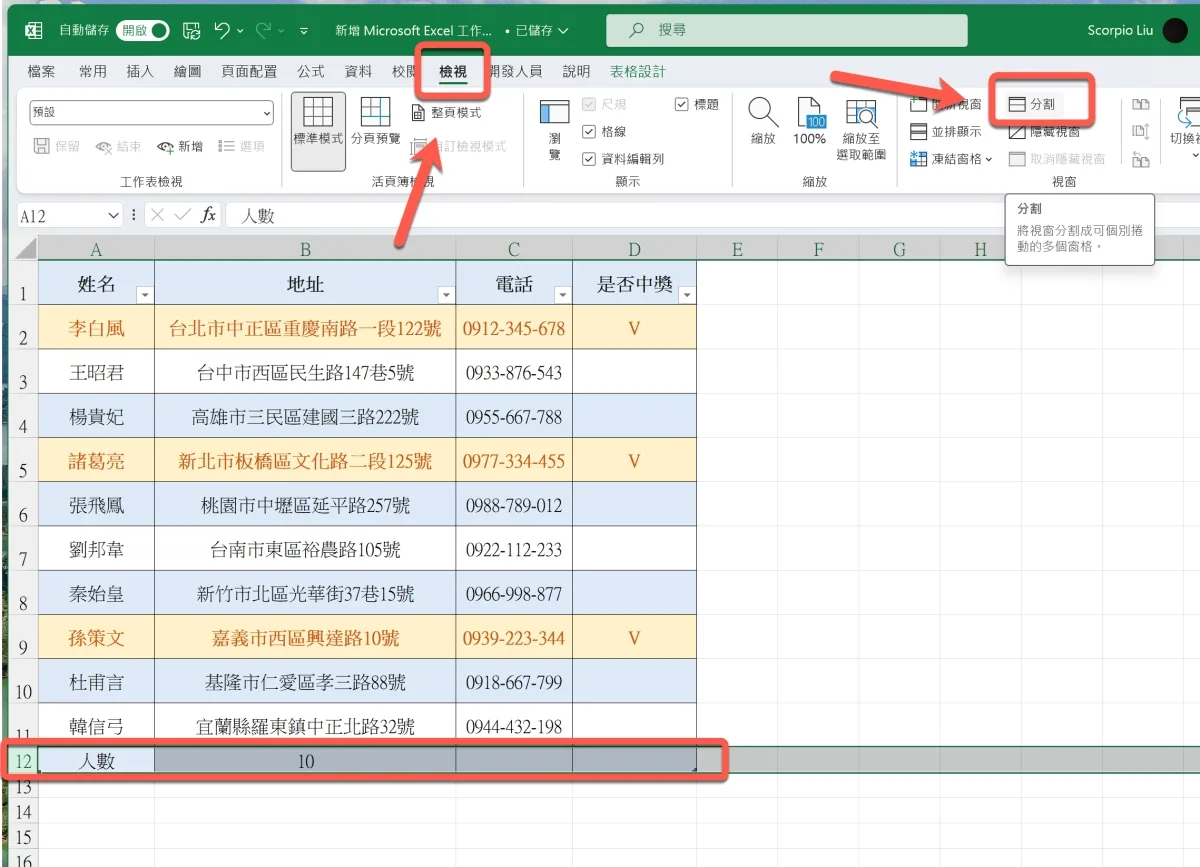Click the 新增 sheet view button

(180, 147)
